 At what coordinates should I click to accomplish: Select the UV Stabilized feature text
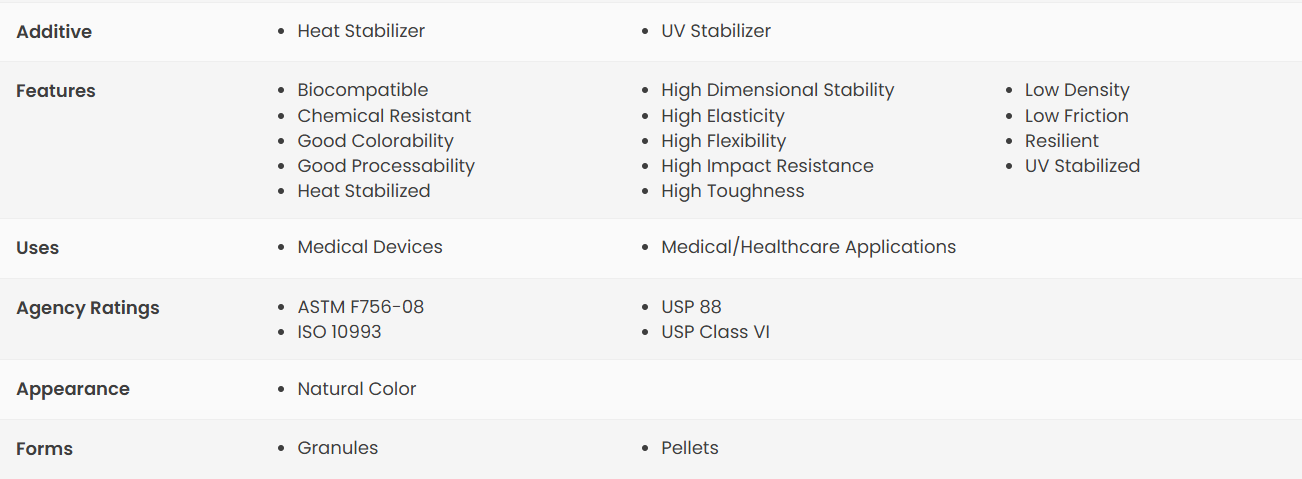[x=1082, y=166]
